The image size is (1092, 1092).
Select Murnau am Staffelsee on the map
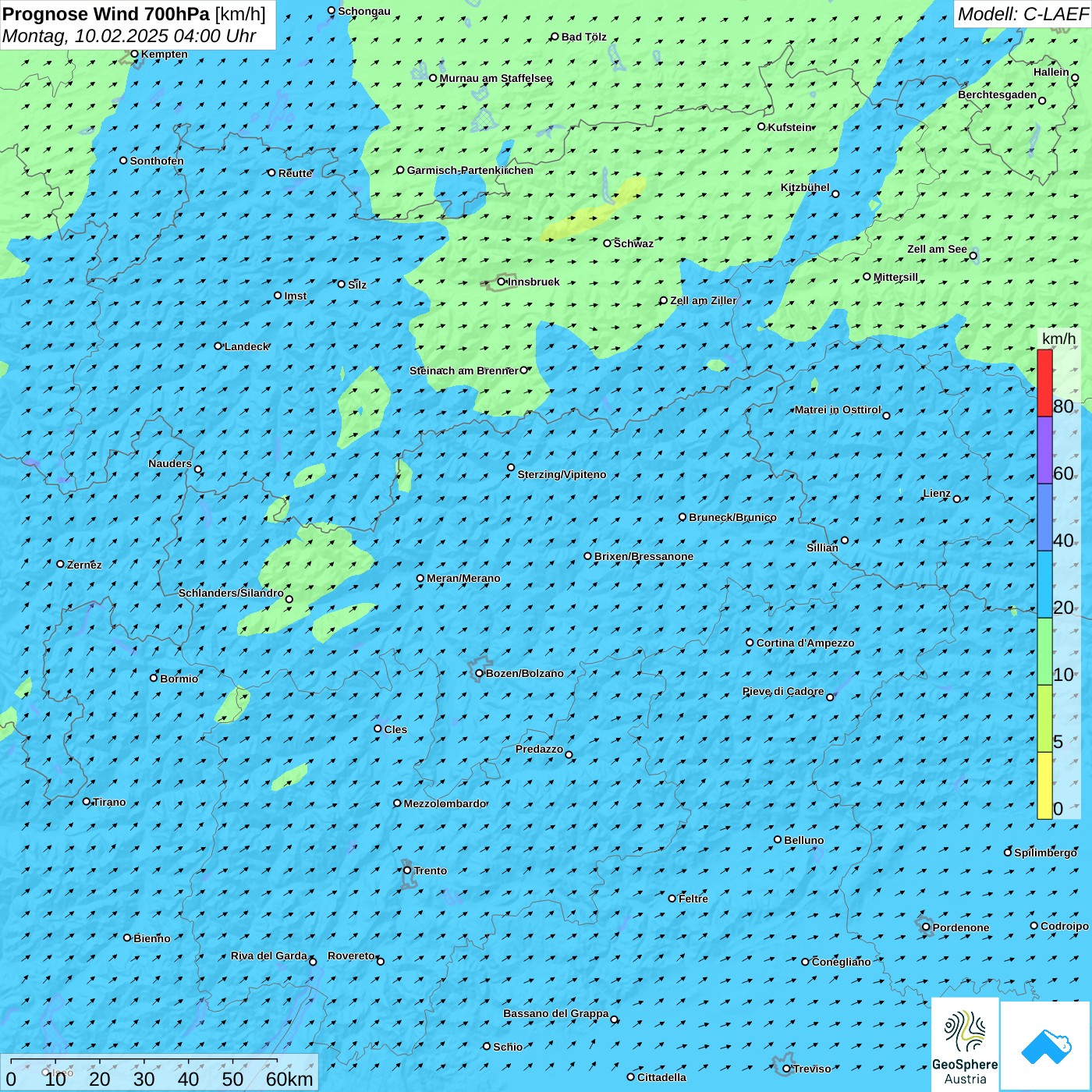click(x=496, y=78)
